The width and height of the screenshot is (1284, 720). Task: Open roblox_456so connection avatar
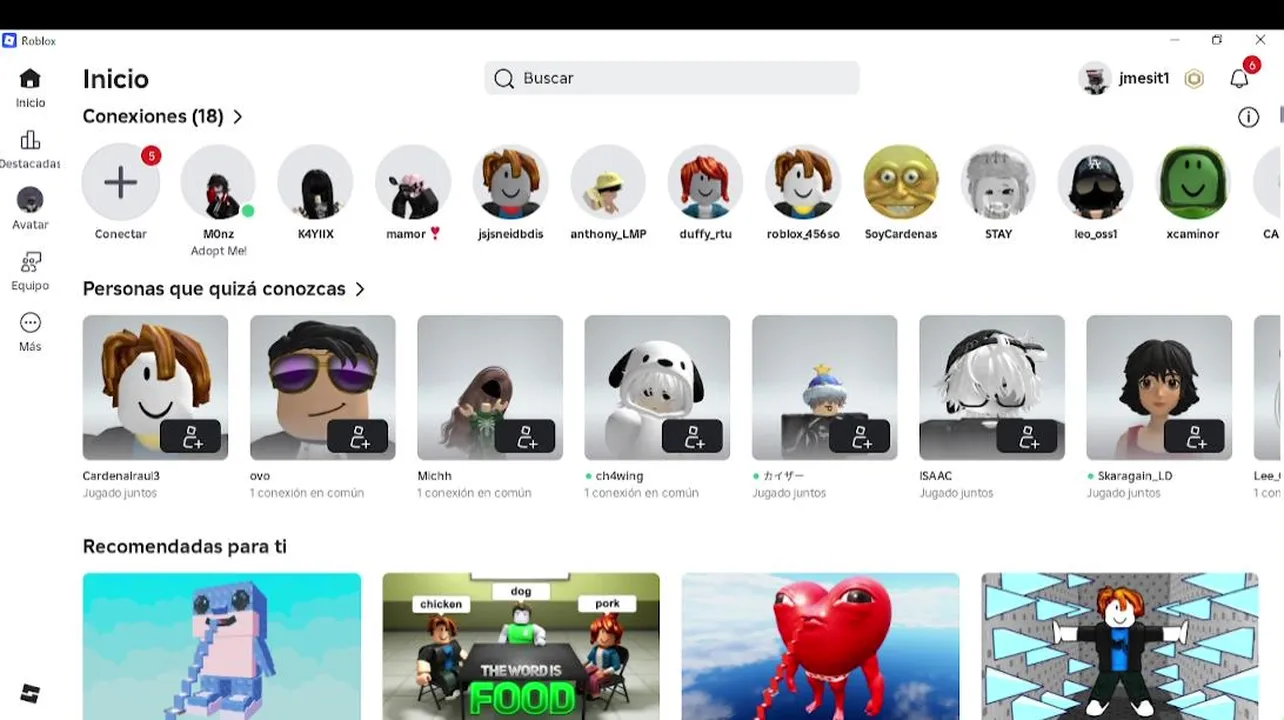pyautogui.click(x=803, y=182)
